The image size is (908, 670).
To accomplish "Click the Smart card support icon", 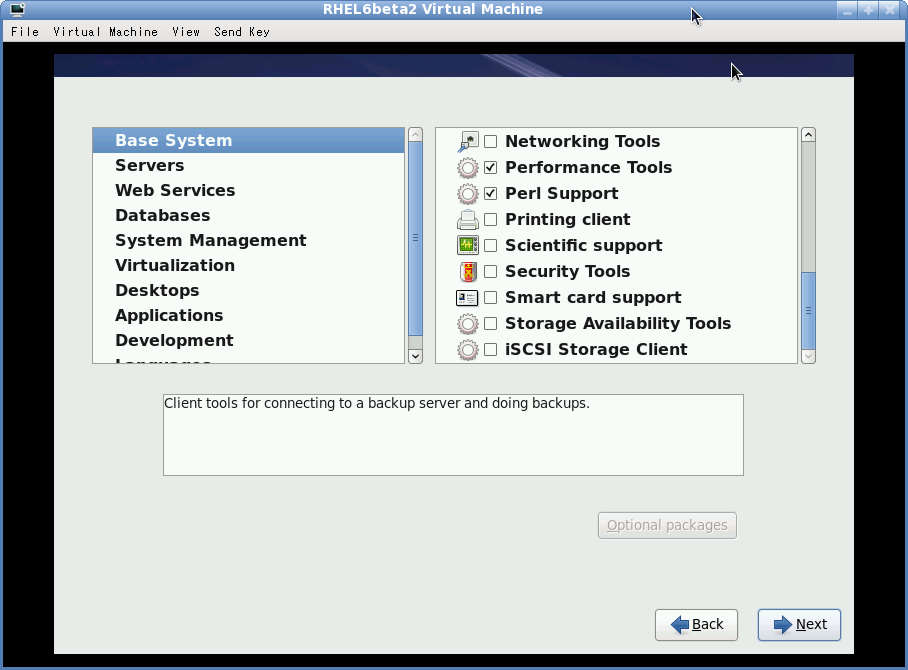I will point(467,298).
